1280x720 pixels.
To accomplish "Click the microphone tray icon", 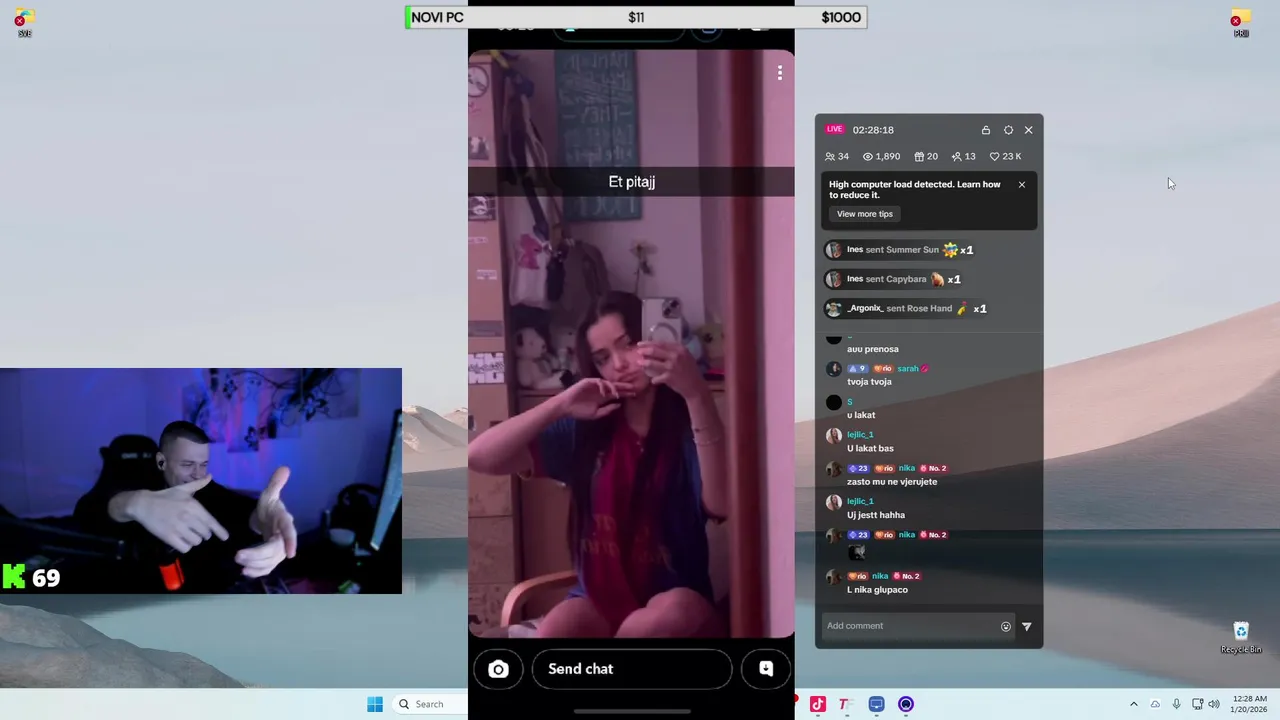I will [1176, 704].
